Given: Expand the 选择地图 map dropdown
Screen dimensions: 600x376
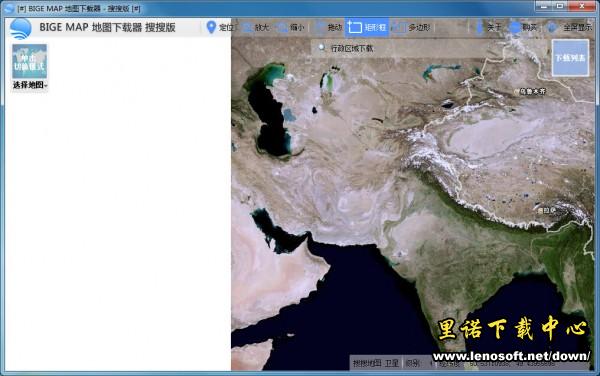Looking at the screenshot, I should coord(30,85).
